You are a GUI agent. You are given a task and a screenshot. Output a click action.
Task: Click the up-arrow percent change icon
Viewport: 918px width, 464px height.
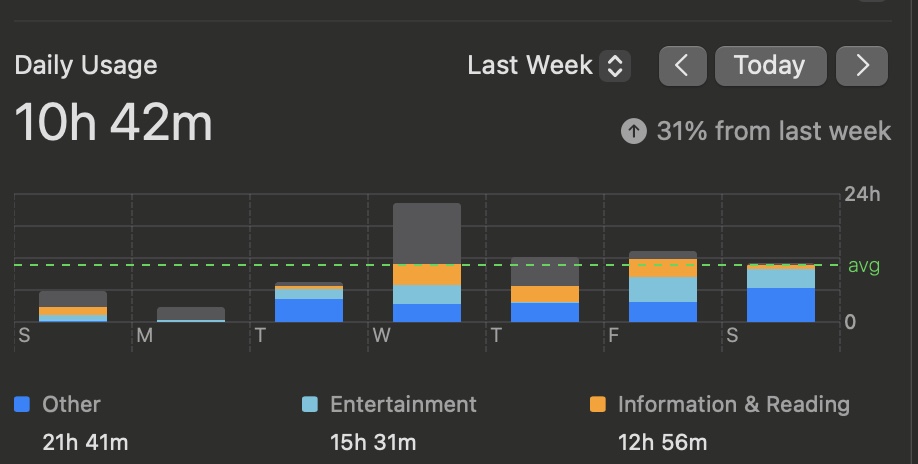pos(633,131)
